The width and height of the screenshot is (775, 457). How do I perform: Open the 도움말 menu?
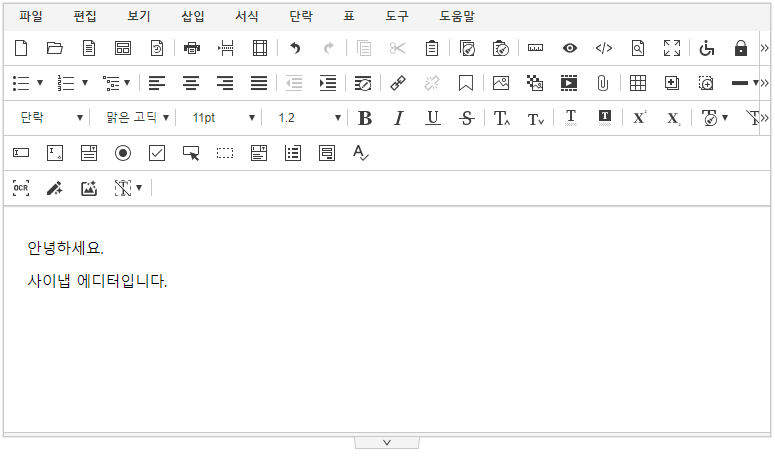point(457,16)
